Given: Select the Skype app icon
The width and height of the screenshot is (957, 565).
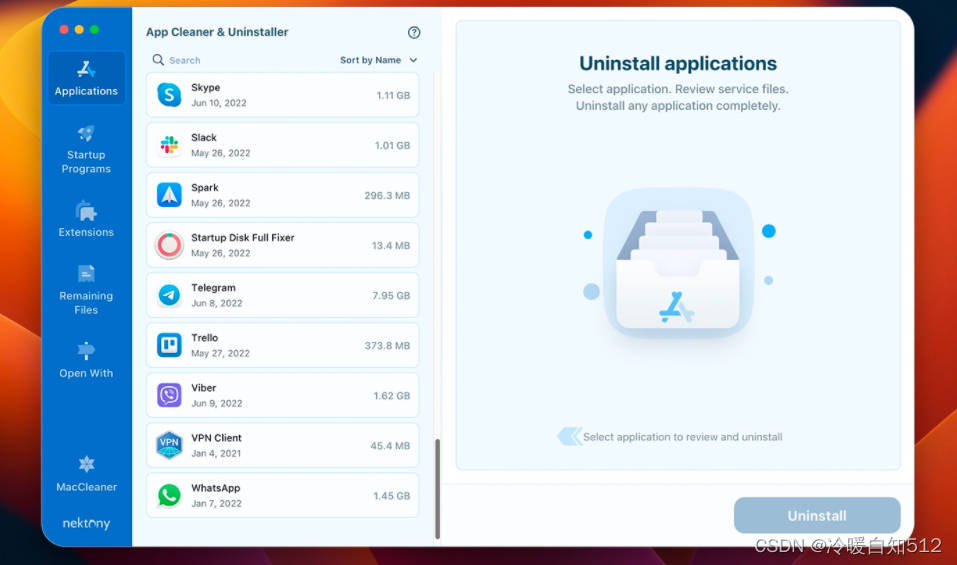Looking at the screenshot, I should (169, 95).
